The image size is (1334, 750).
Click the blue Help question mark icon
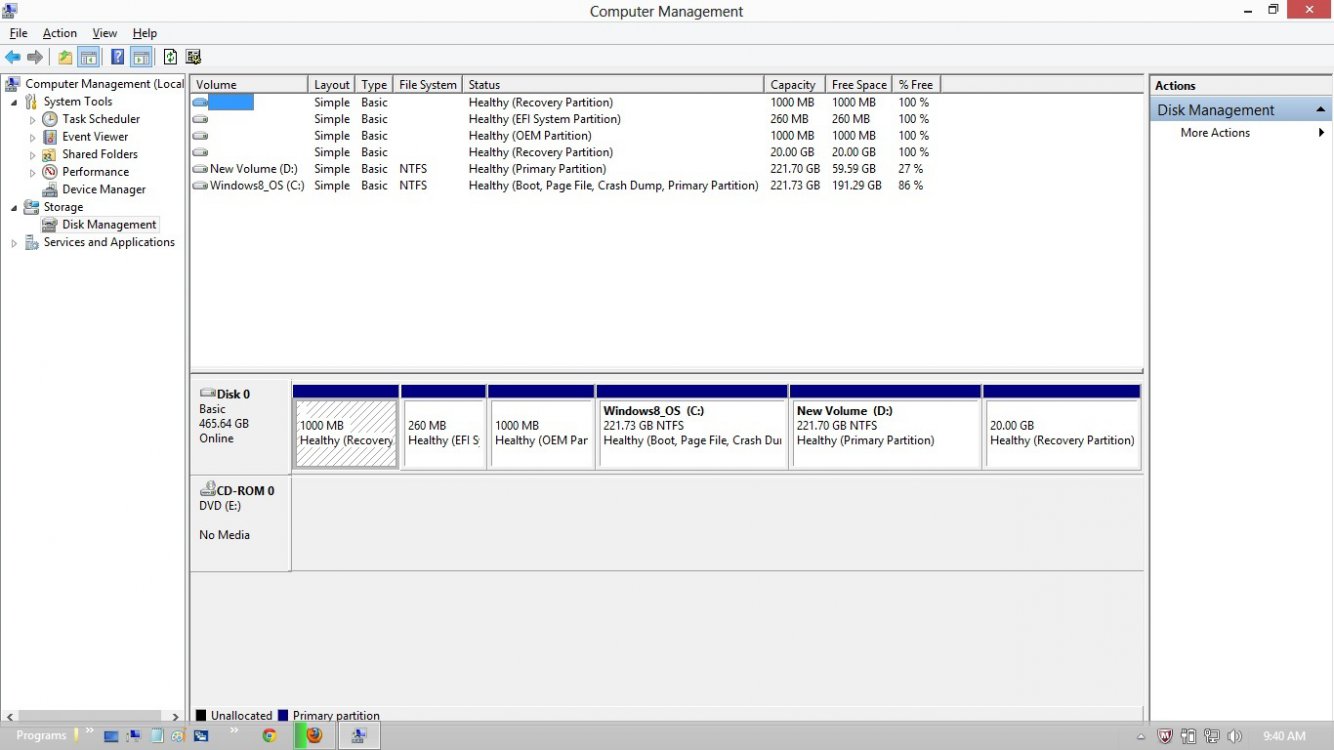pos(118,57)
